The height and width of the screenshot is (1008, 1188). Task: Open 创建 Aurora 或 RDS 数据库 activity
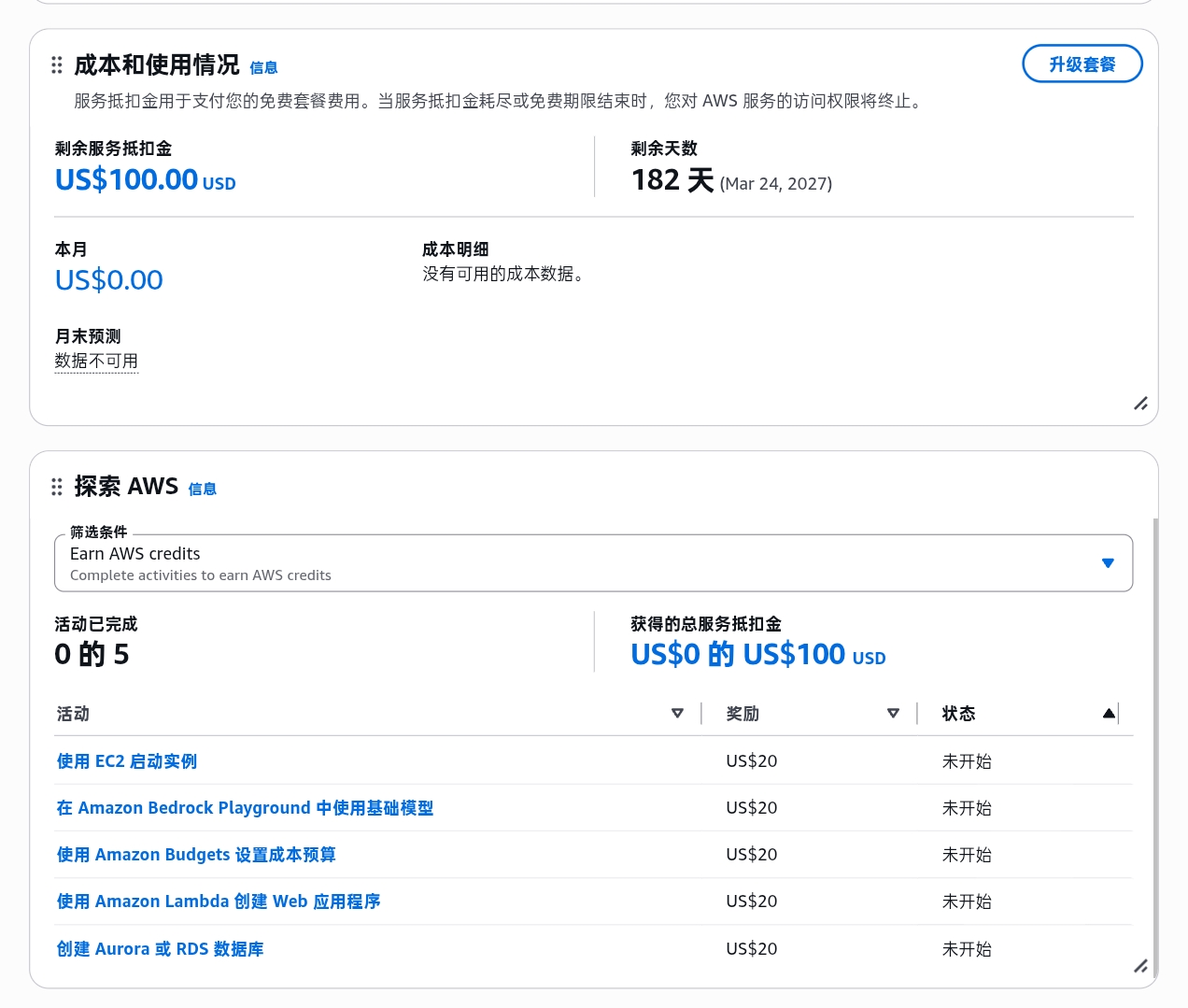(160, 949)
